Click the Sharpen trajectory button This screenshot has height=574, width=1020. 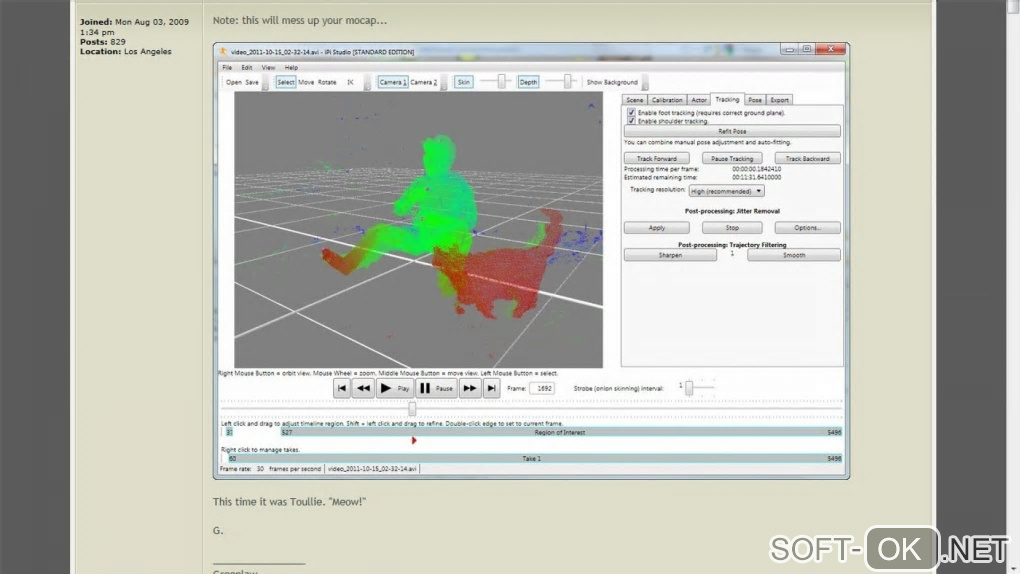pos(670,255)
